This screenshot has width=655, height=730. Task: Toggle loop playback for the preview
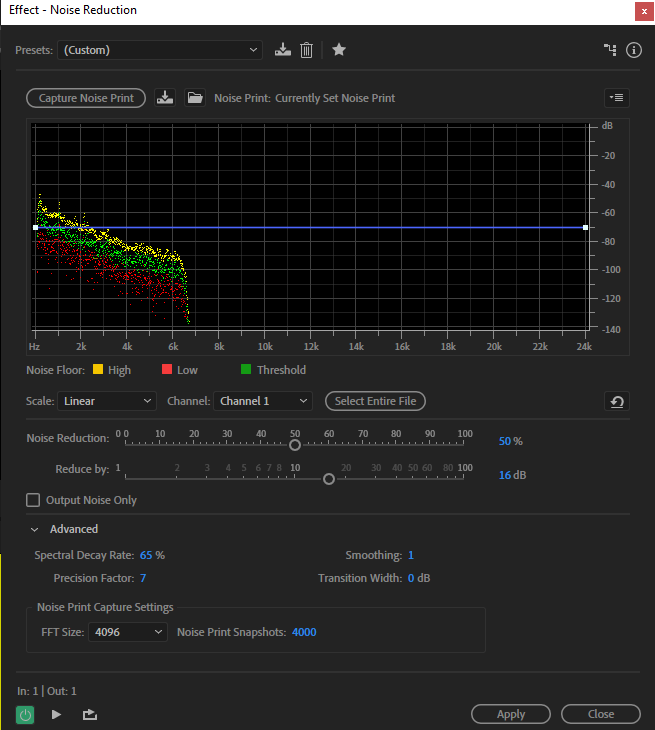[x=90, y=714]
